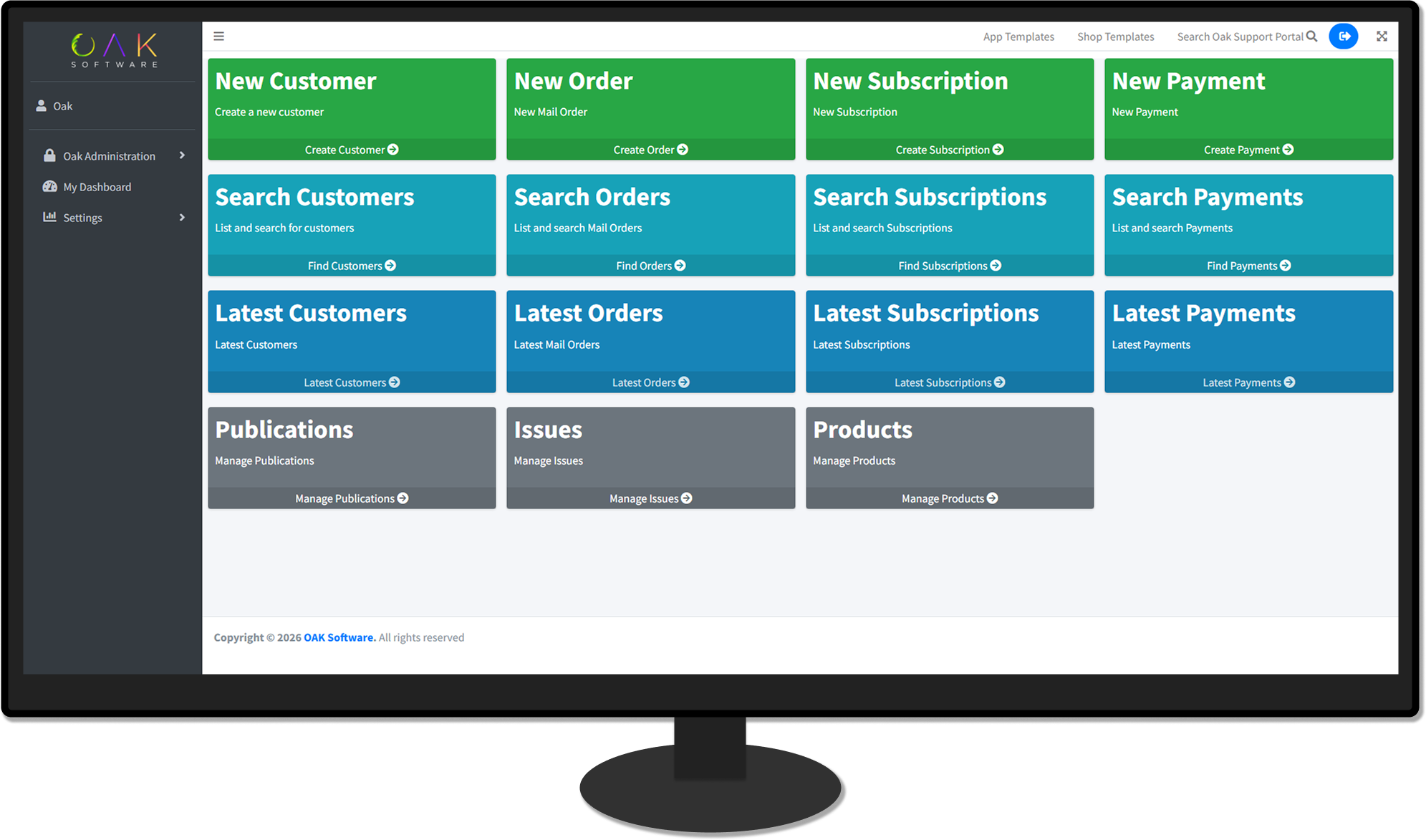The height and width of the screenshot is (840, 1426).
Task: Click the Create Subscription arrow icon
Action: click(x=998, y=150)
